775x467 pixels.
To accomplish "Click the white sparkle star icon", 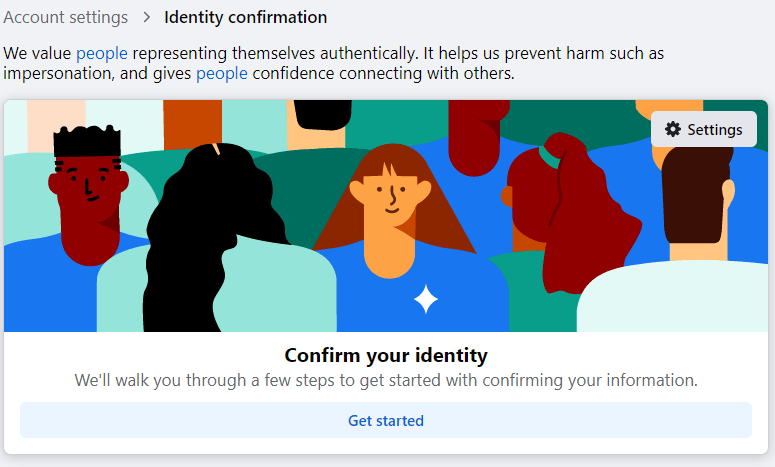I will coord(426,299).
